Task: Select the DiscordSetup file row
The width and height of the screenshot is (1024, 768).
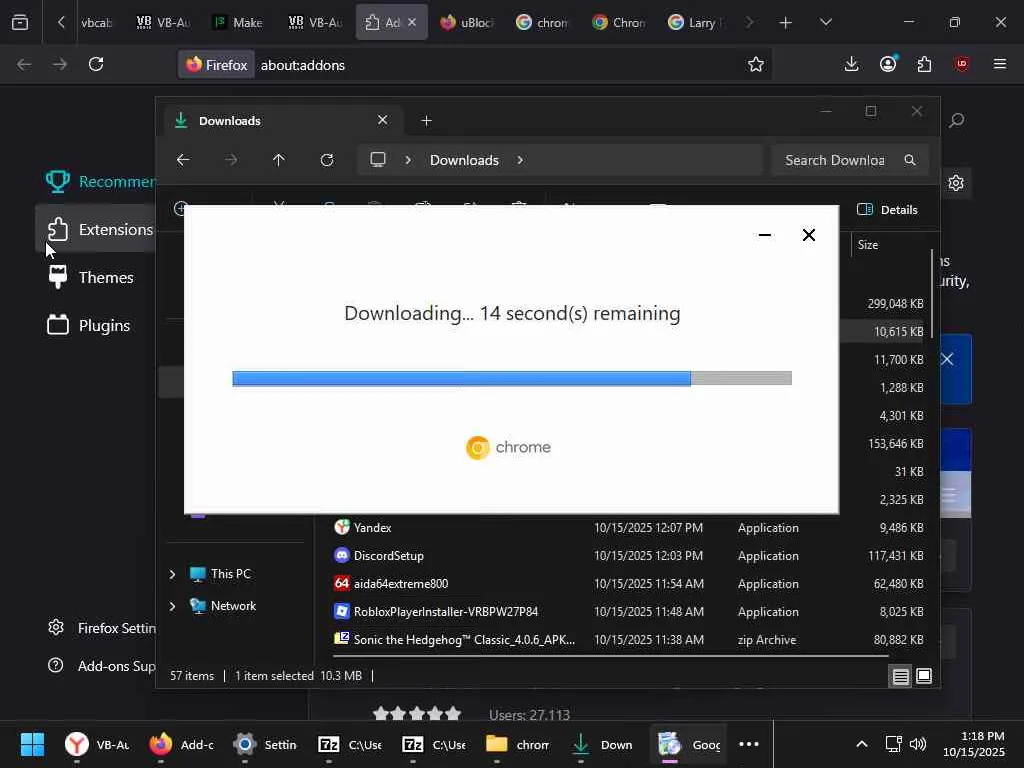Action: (628, 556)
